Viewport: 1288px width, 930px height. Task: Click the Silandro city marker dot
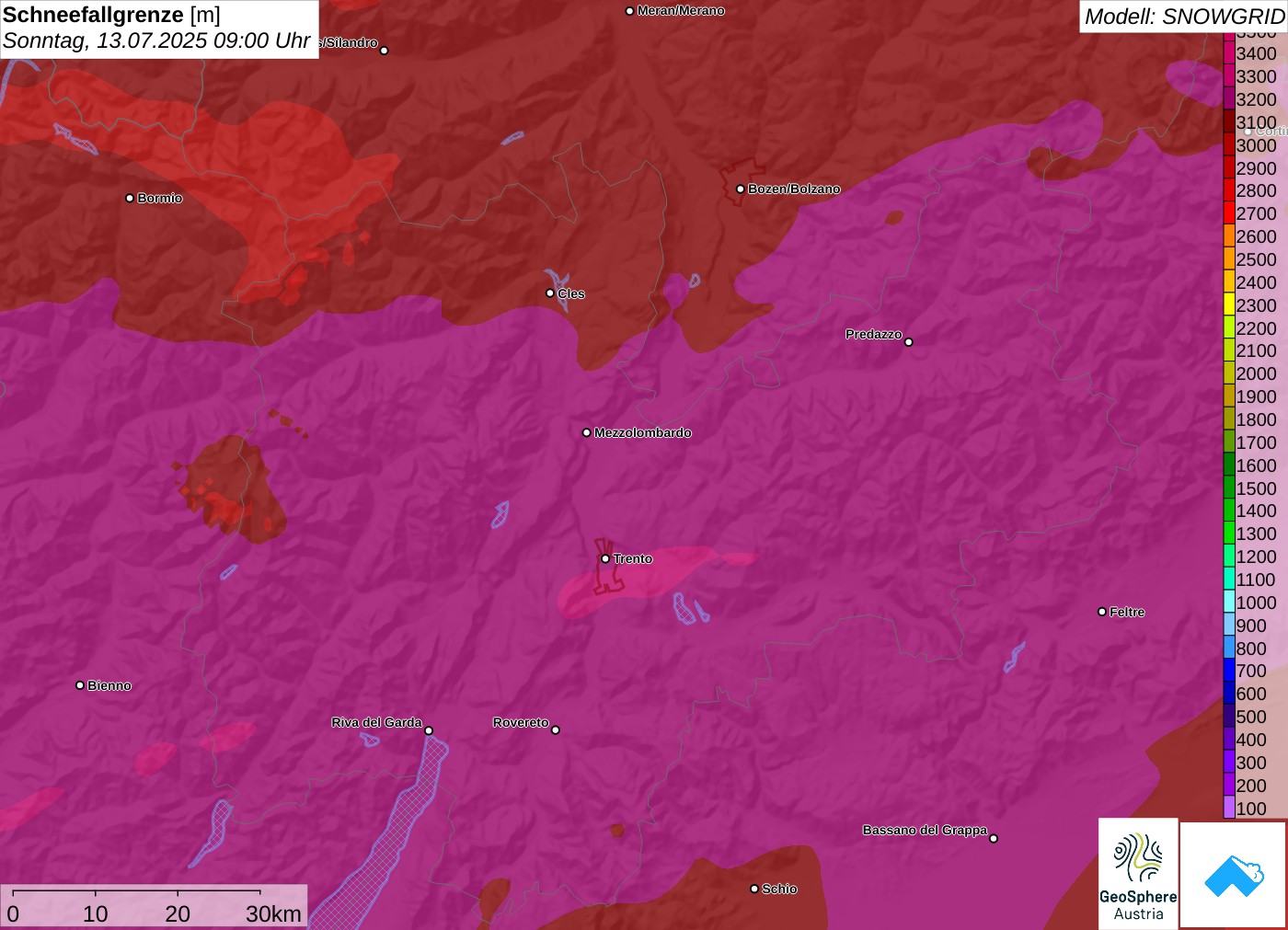pos(385,51)
